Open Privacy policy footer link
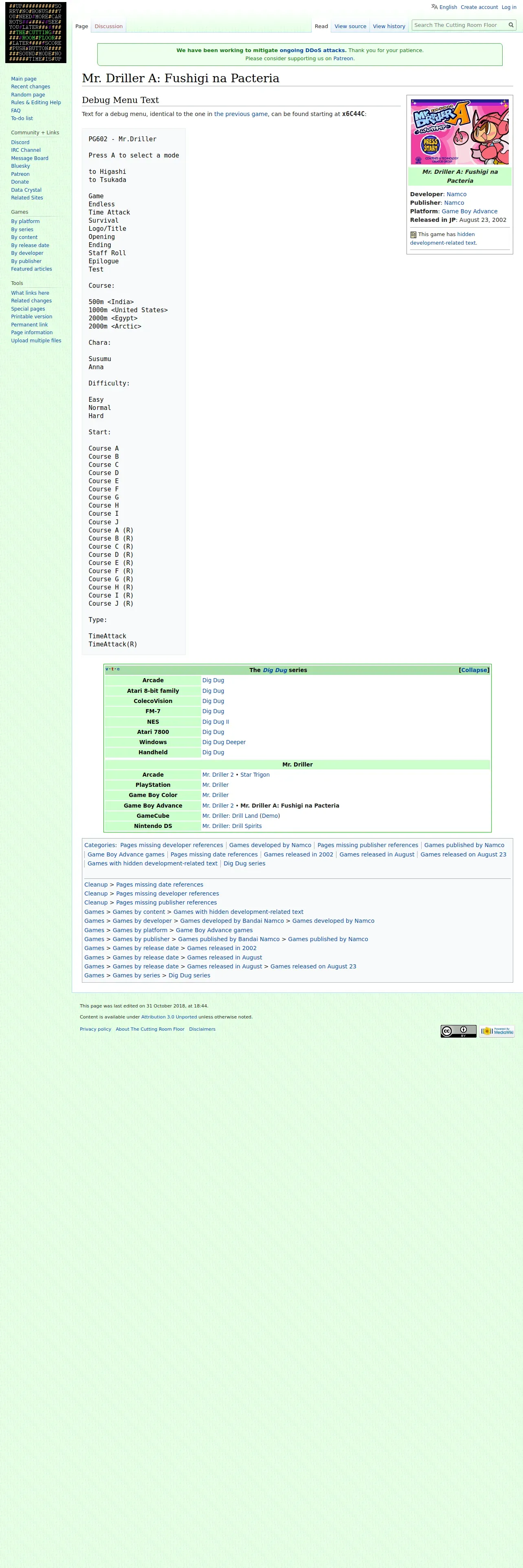This screenshot has height=1568, width=523. coord(96,1029)
